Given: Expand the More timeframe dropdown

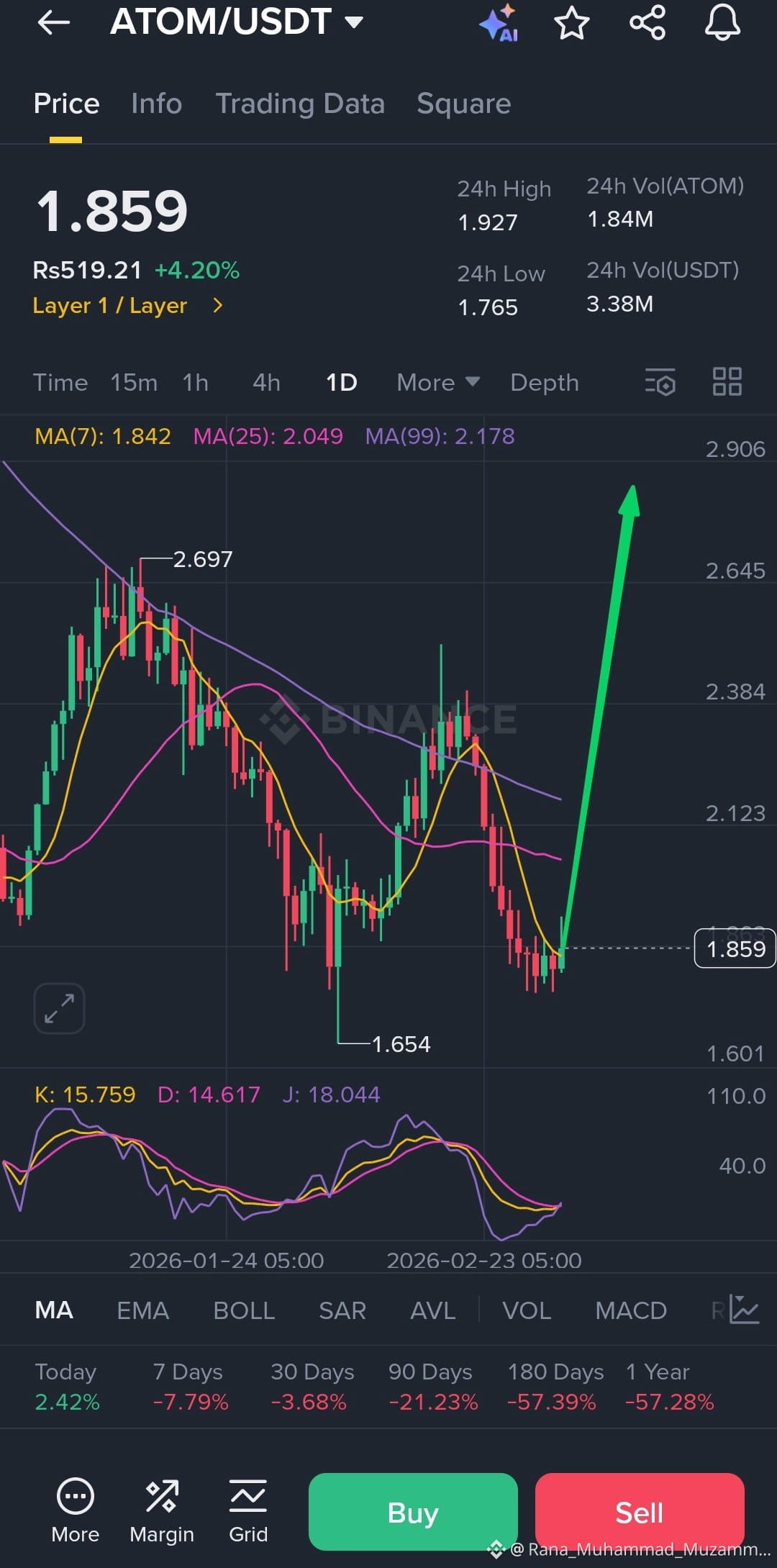Looking at the screenshot, I should 438,382.
